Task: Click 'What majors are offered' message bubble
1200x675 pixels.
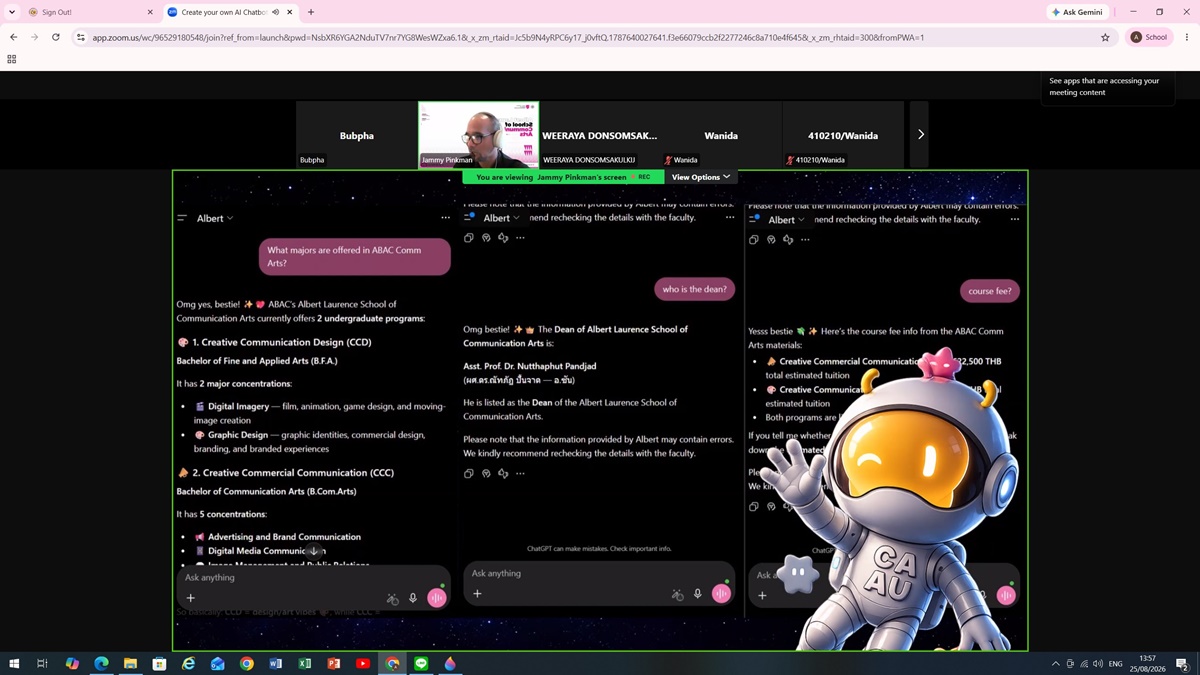Action: (355, 257)
